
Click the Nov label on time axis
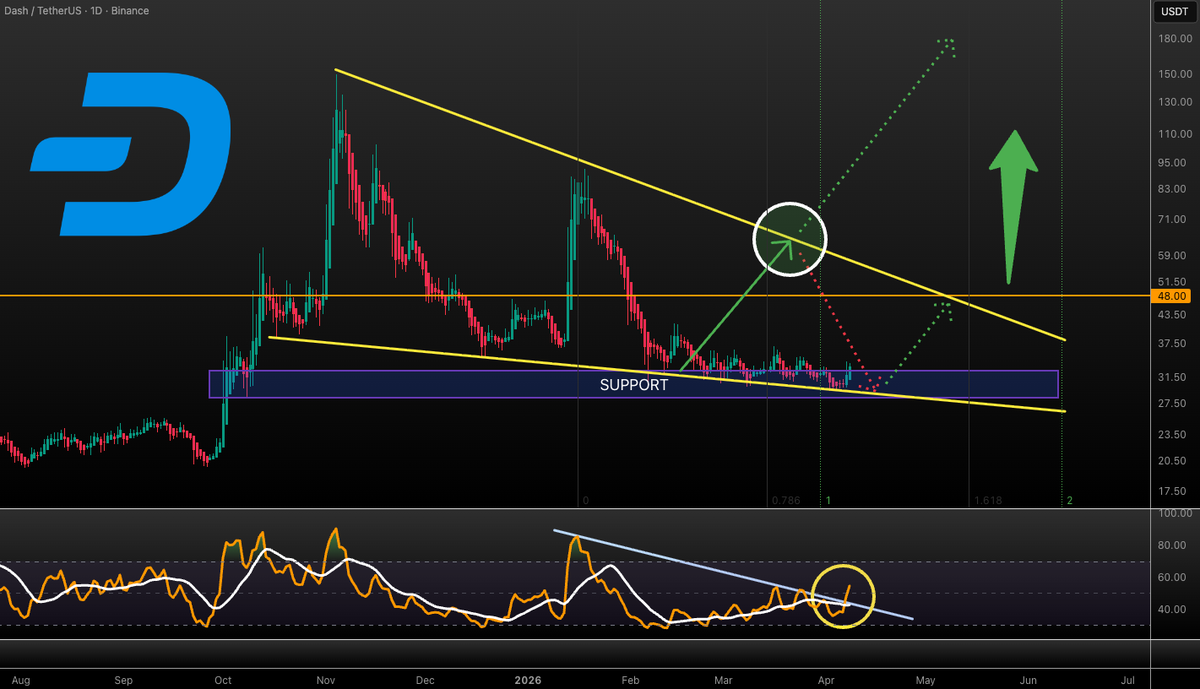click(x=325, y=680)
